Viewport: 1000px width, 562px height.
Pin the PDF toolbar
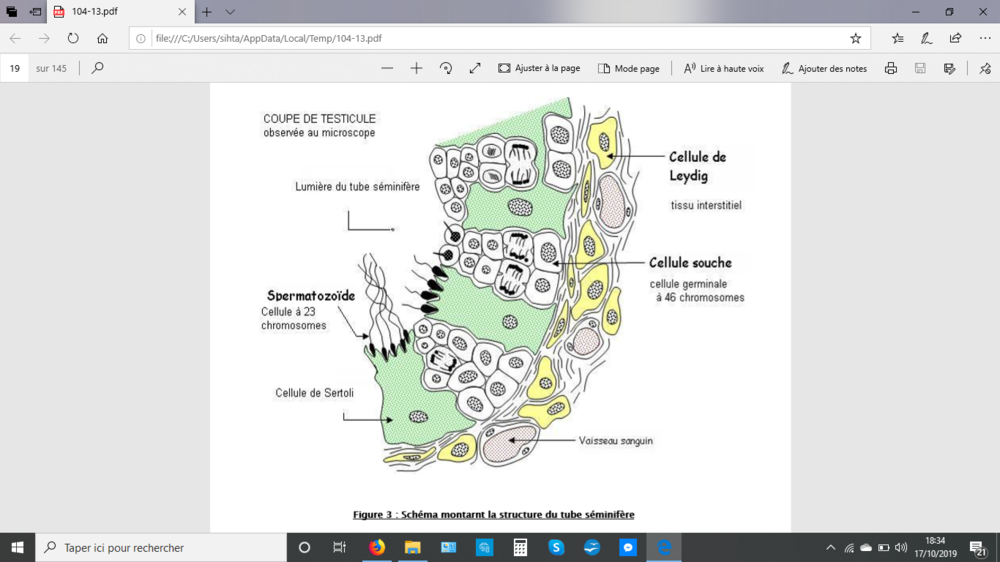[985, 68]
